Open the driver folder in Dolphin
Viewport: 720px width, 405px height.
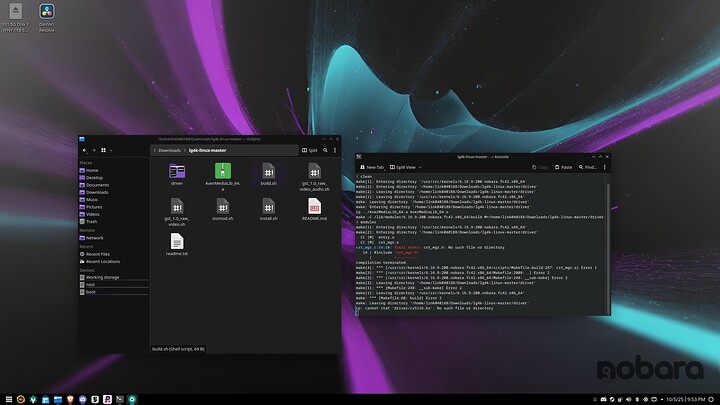(x=177, y=174)
